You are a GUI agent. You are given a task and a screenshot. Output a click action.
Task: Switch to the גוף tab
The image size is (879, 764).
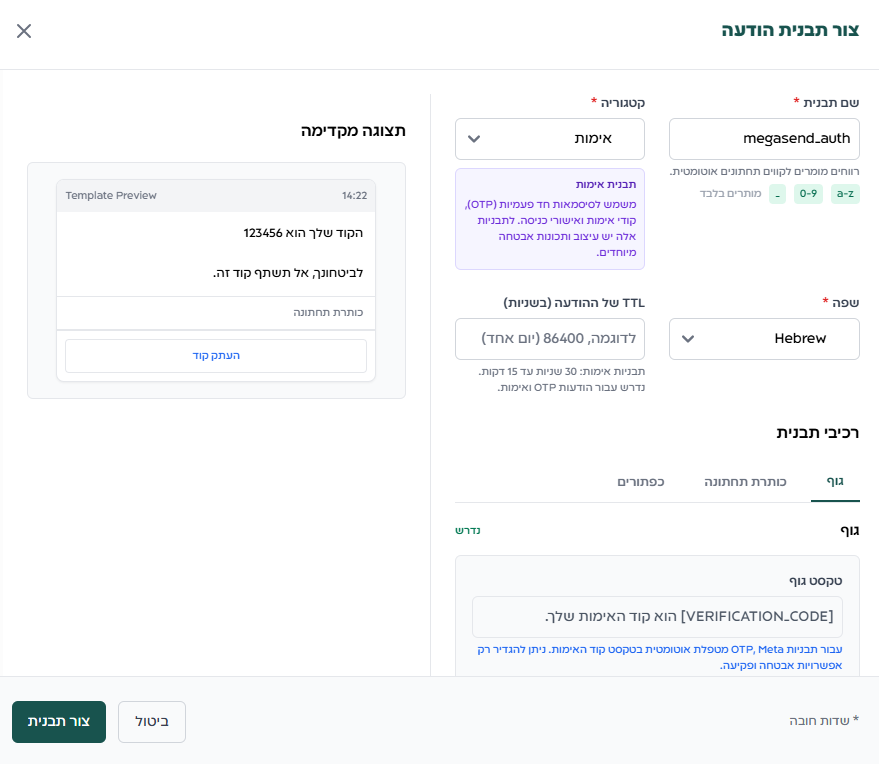(x=835, y=482)
